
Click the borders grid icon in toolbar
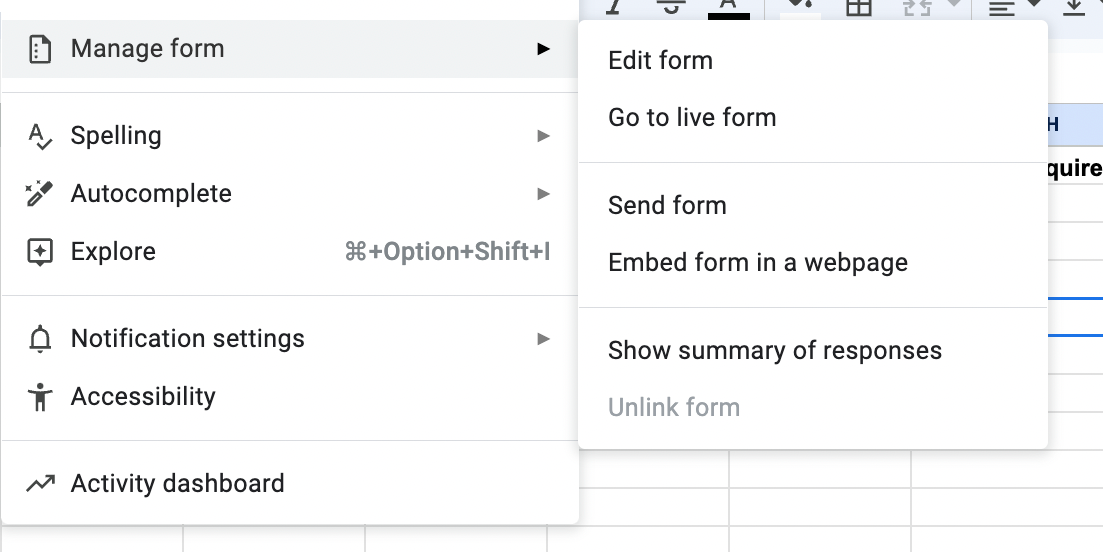point(858,7)
